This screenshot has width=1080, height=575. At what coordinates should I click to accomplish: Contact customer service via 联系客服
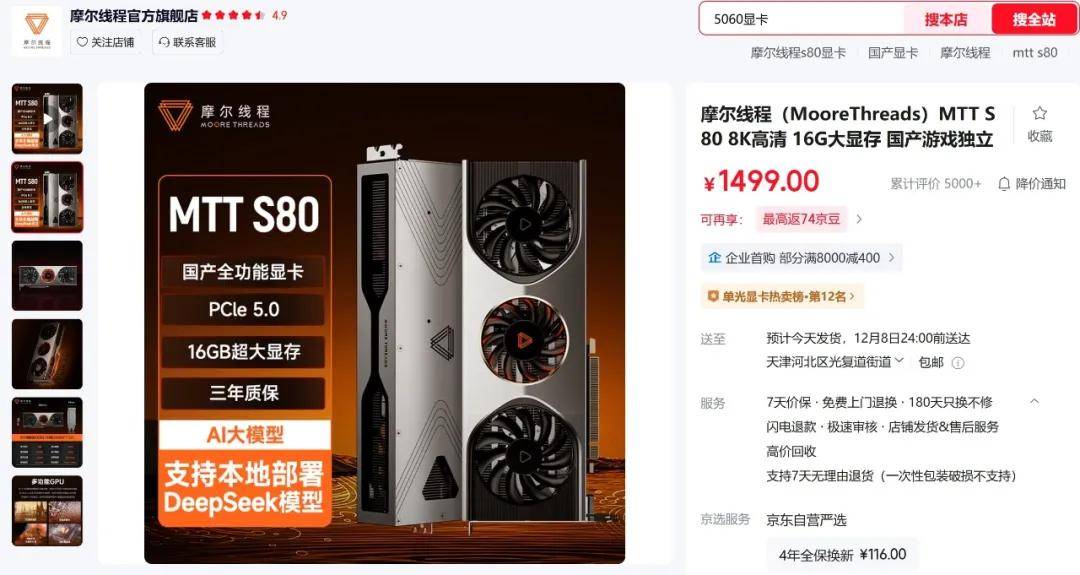point(187,42)
